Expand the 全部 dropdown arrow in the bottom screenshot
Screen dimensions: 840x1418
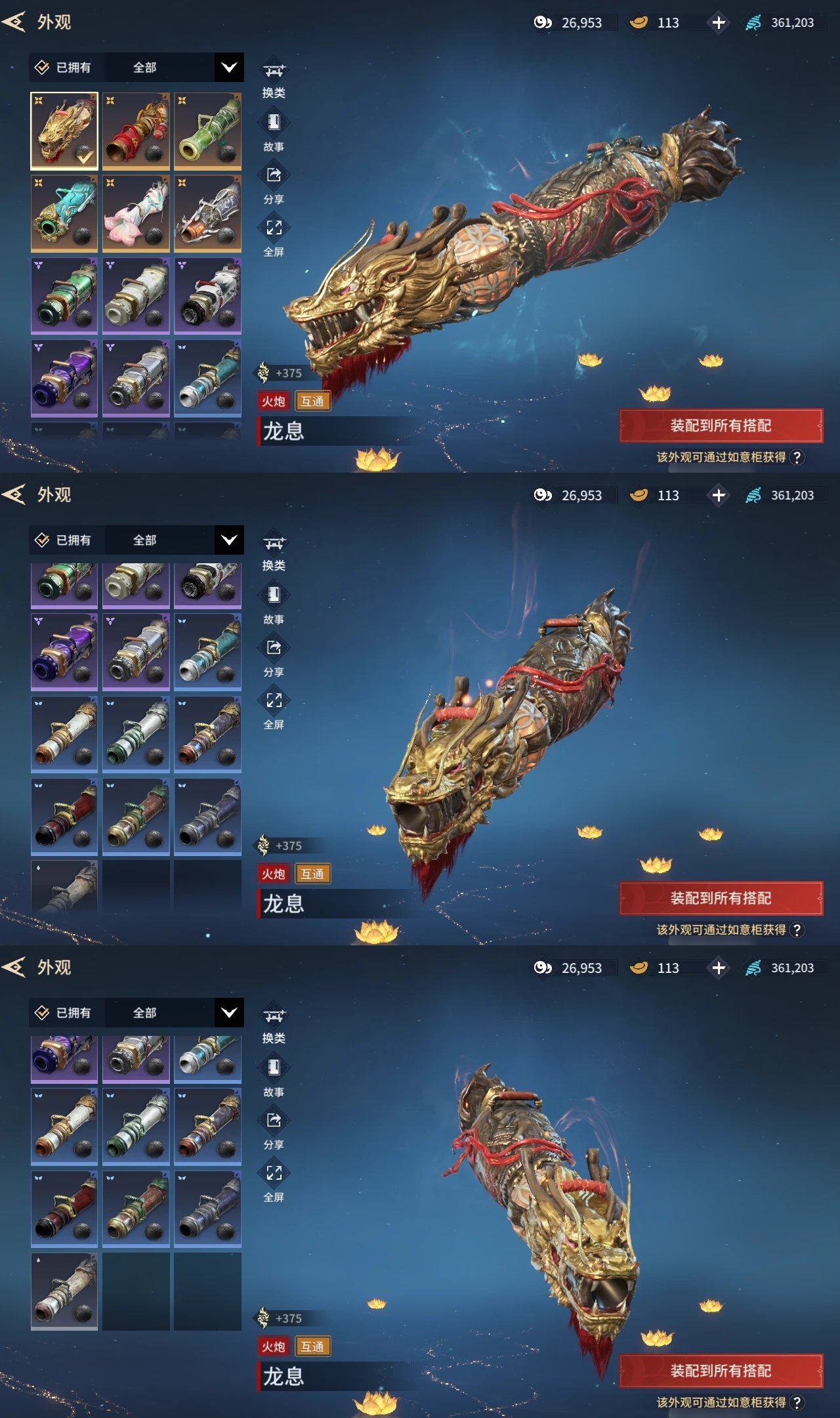[229, 1013]
